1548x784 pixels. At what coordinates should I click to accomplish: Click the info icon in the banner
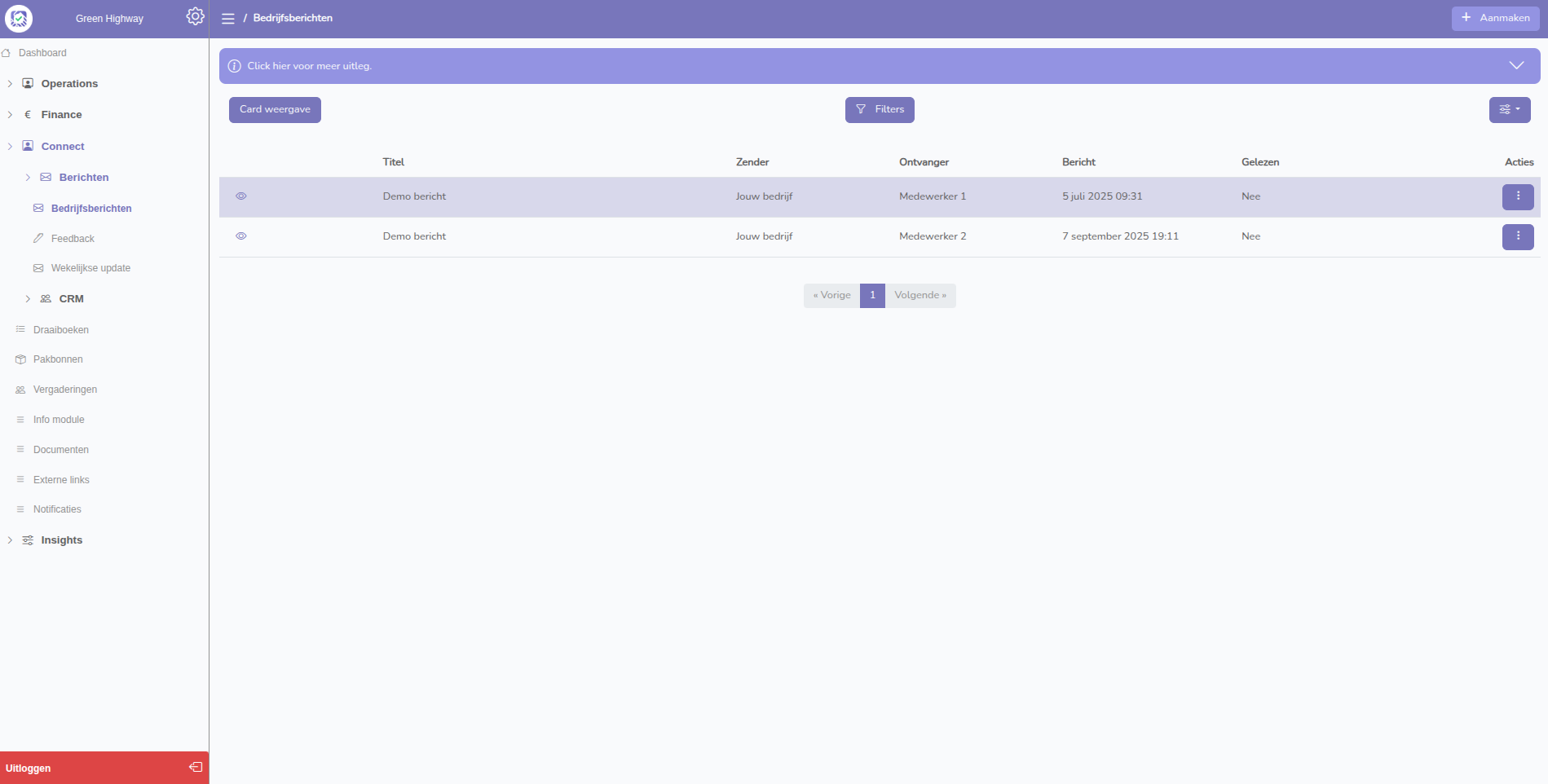(235, 66)
